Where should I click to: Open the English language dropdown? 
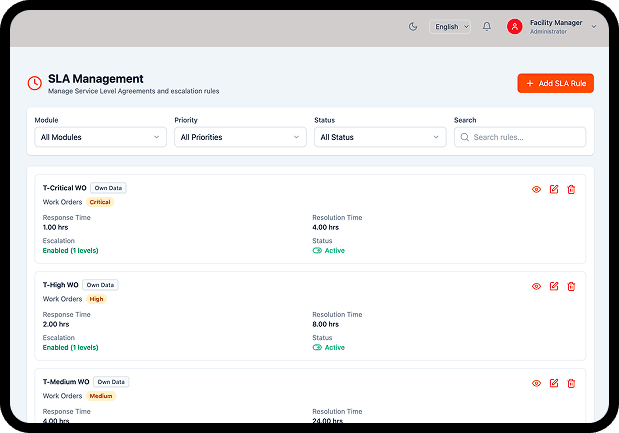point(450,26)
